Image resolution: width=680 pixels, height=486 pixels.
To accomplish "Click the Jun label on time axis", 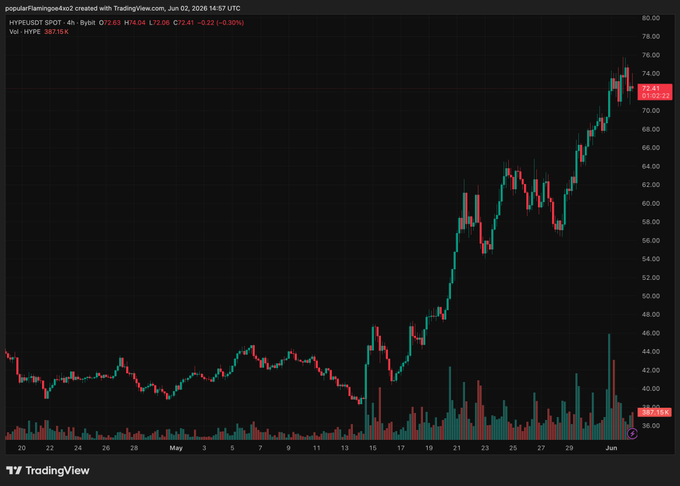I will click(x=611, y=448).
